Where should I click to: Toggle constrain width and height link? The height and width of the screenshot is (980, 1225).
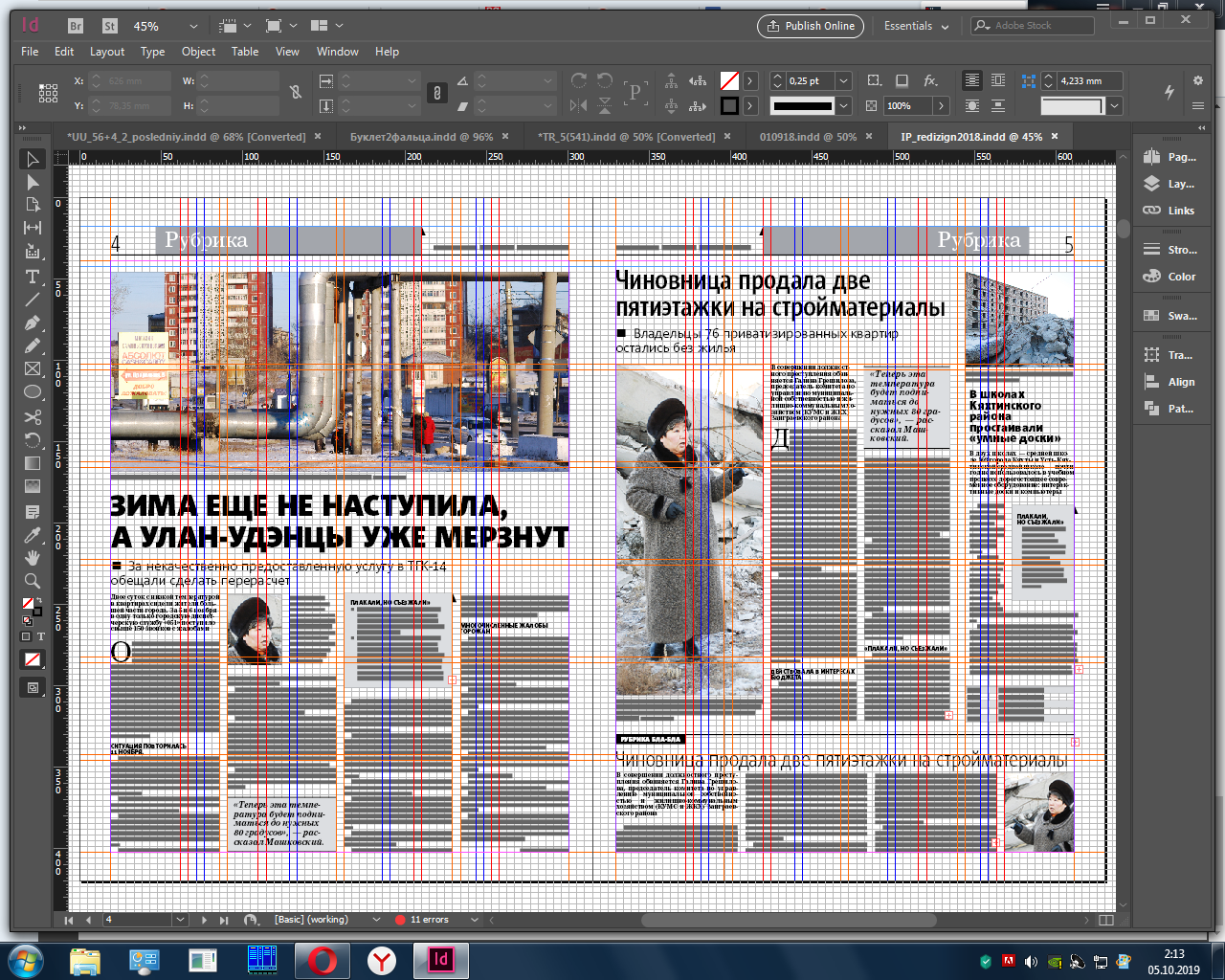296,93
